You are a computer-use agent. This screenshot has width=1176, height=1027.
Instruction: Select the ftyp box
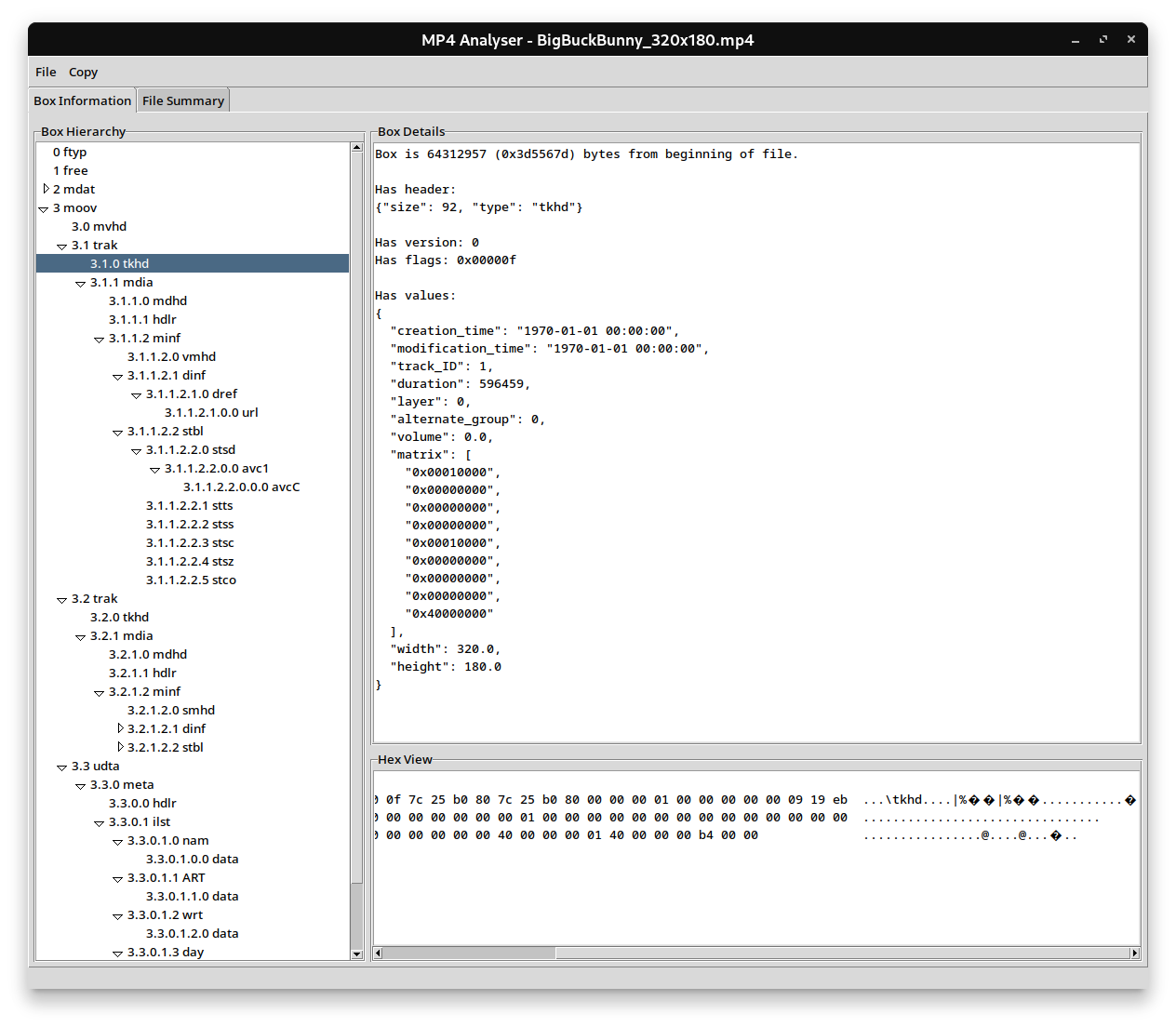70,152
